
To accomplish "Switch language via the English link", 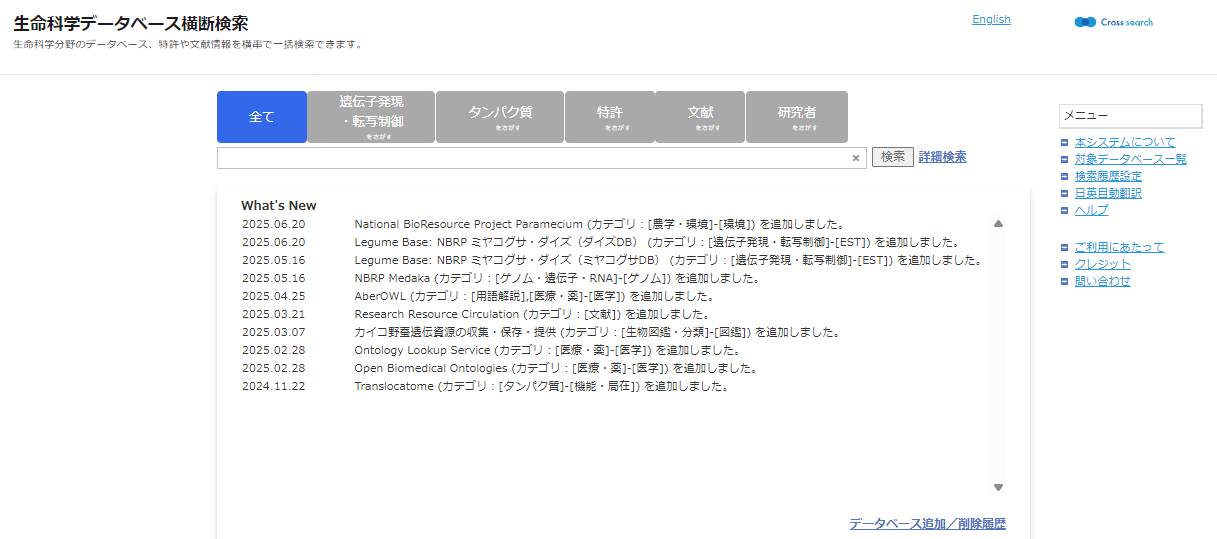I will [991, 19].
